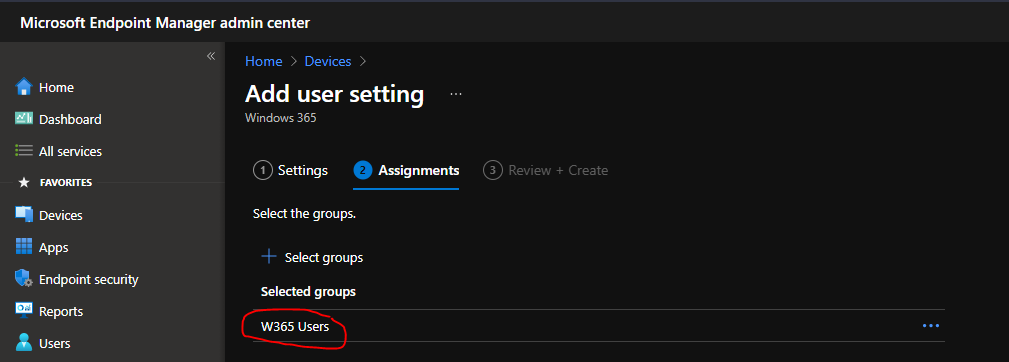
Task: Click the All services list icon
Action: 24,151
